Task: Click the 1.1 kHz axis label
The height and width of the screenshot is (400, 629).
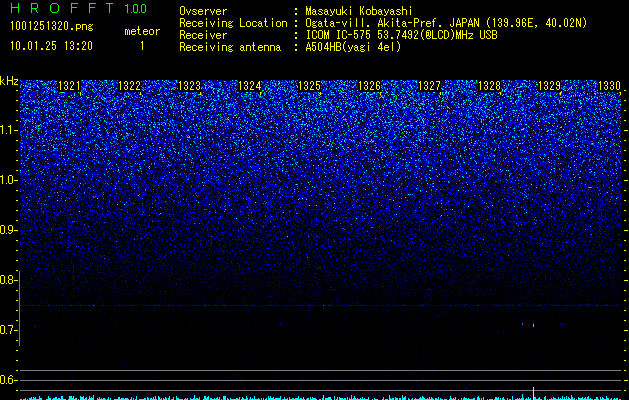Action: coord(8,130)
